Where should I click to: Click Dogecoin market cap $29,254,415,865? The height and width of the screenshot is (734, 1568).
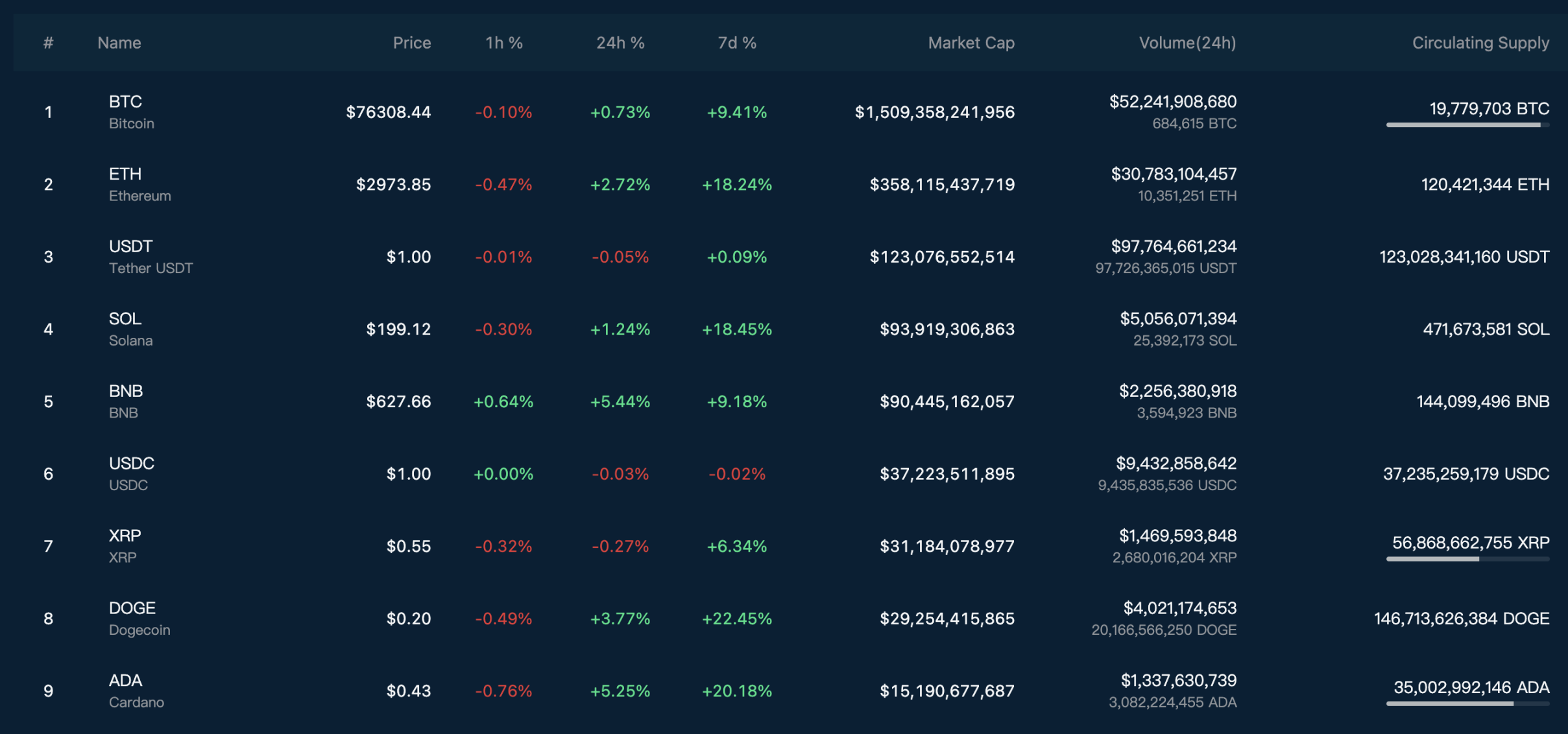(x=947, y=619)
